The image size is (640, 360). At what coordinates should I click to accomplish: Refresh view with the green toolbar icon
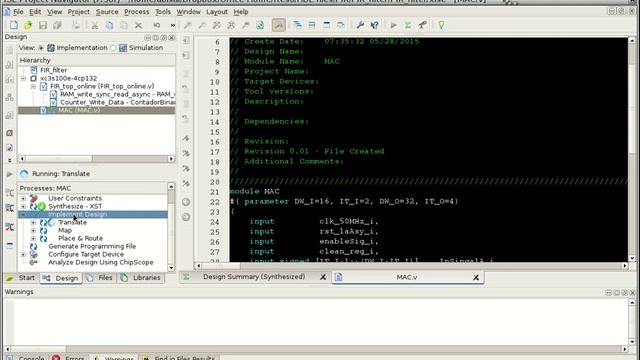point(260,25)
